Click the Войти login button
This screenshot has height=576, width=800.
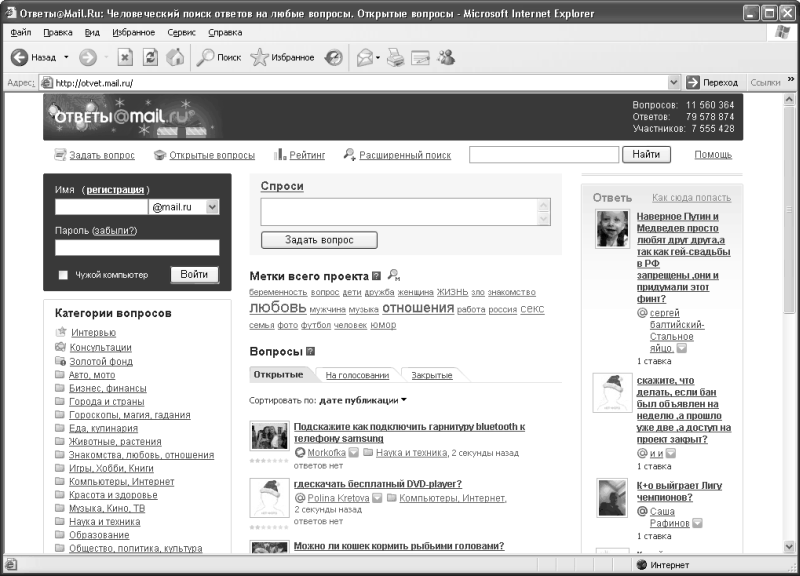coord(194,274)
